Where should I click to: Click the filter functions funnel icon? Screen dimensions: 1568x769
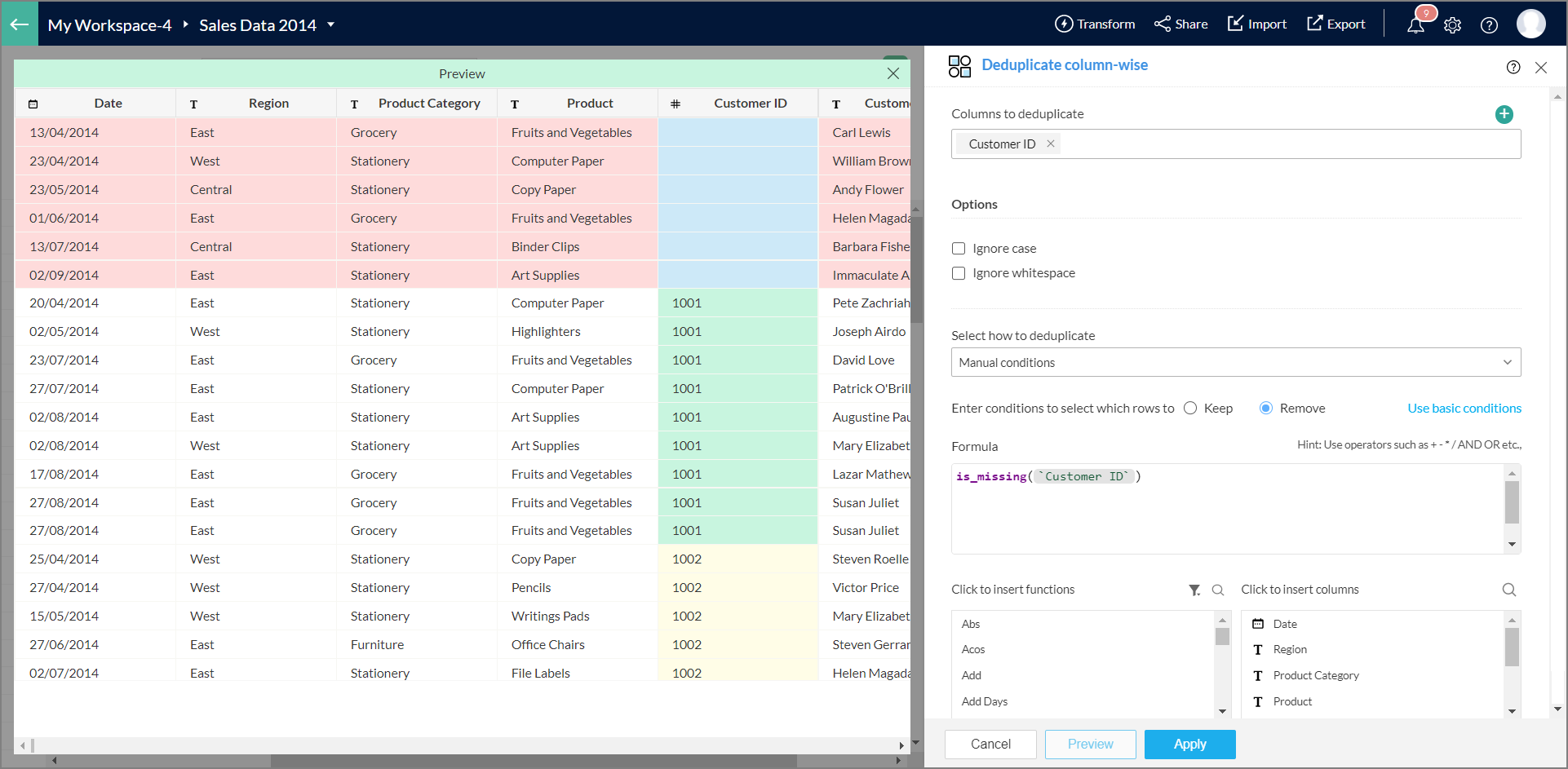coord(1194,590)
